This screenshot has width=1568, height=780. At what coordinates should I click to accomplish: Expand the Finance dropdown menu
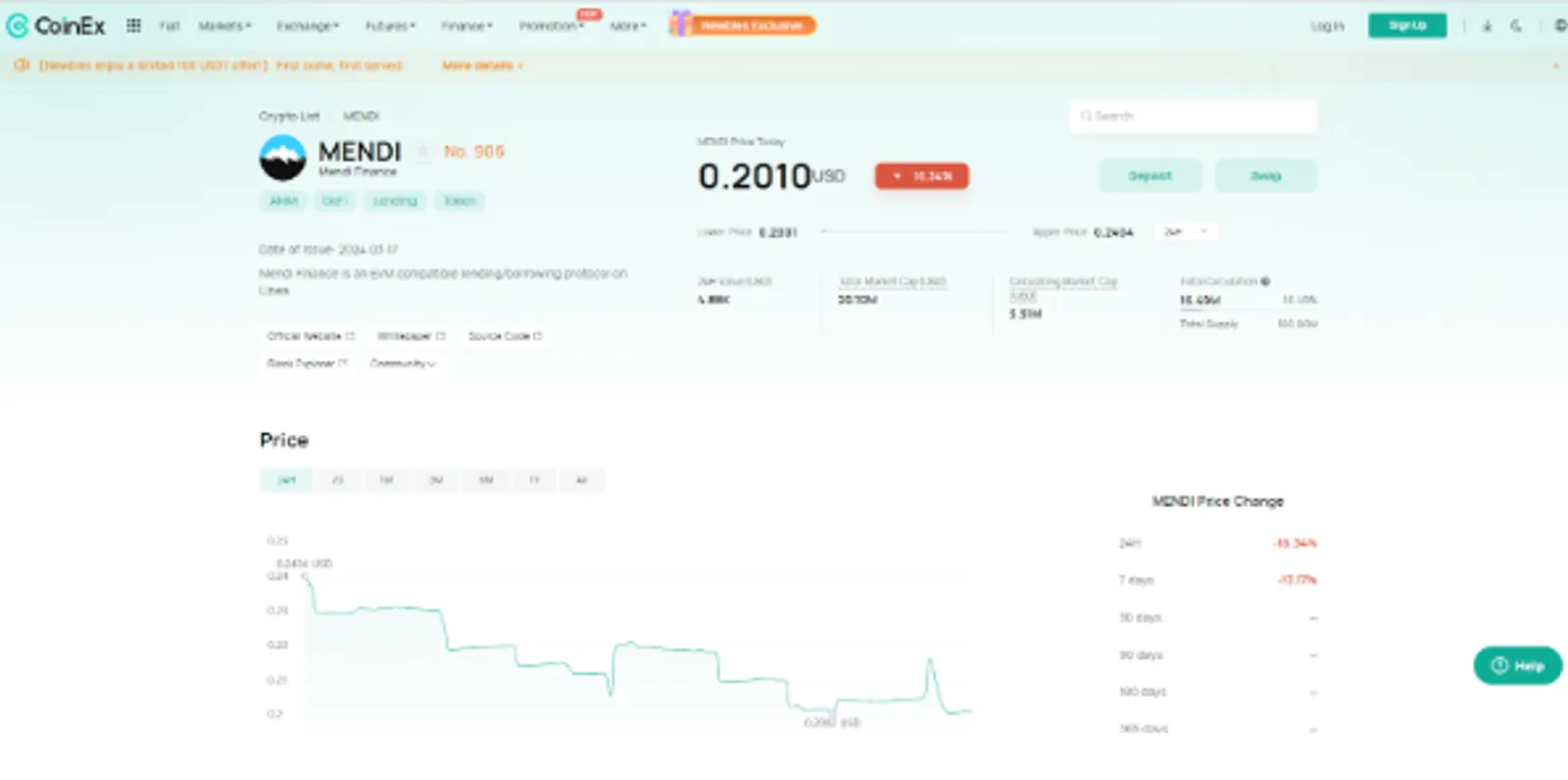click(466, 26)
